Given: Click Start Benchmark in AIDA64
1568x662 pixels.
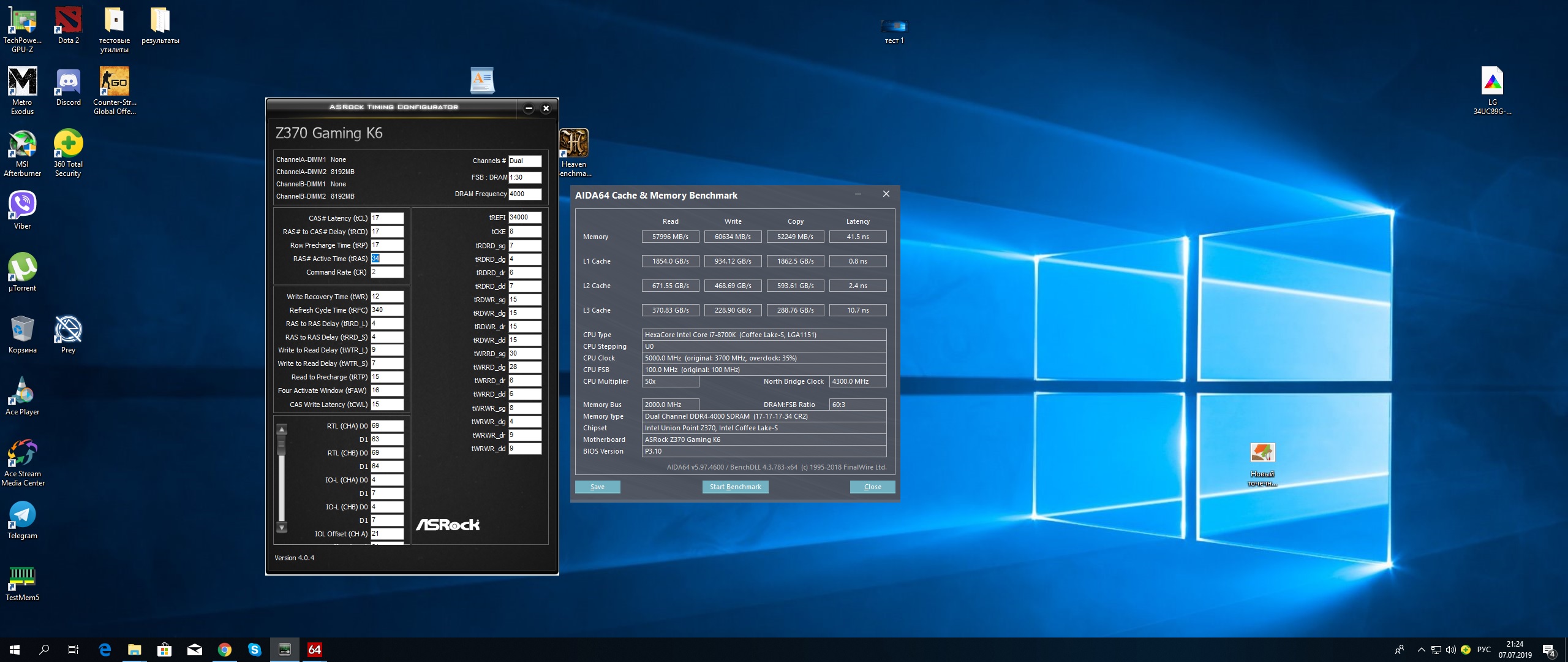Looking at the screenshot, I should coord(735,487).
